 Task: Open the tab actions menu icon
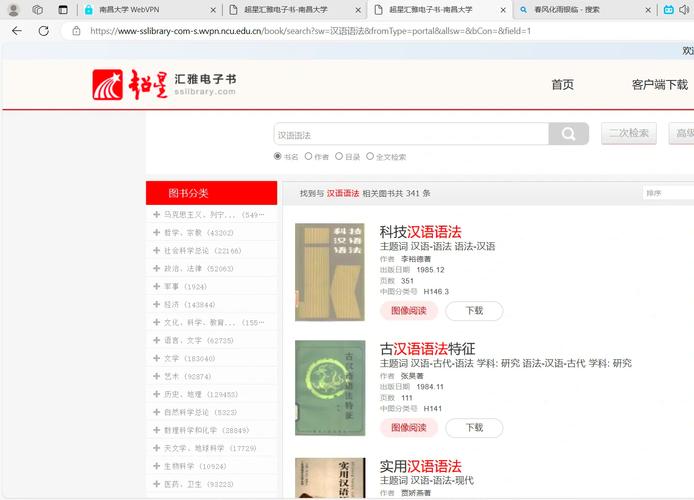[x=63, y=9]
